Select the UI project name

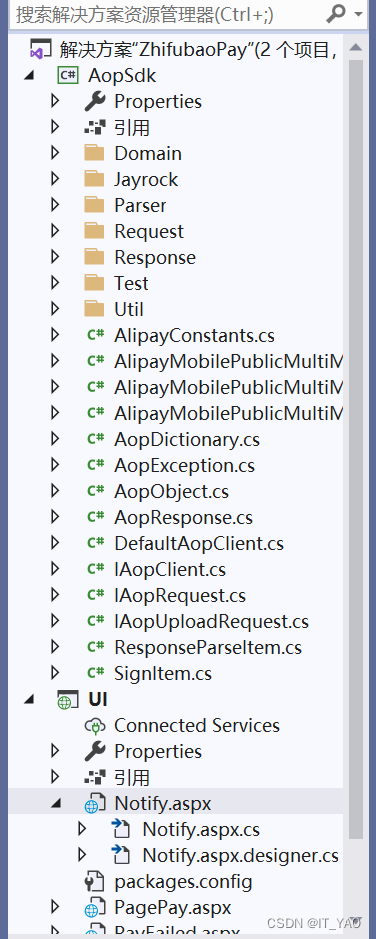pyautogui.click(x=98, y=699)
